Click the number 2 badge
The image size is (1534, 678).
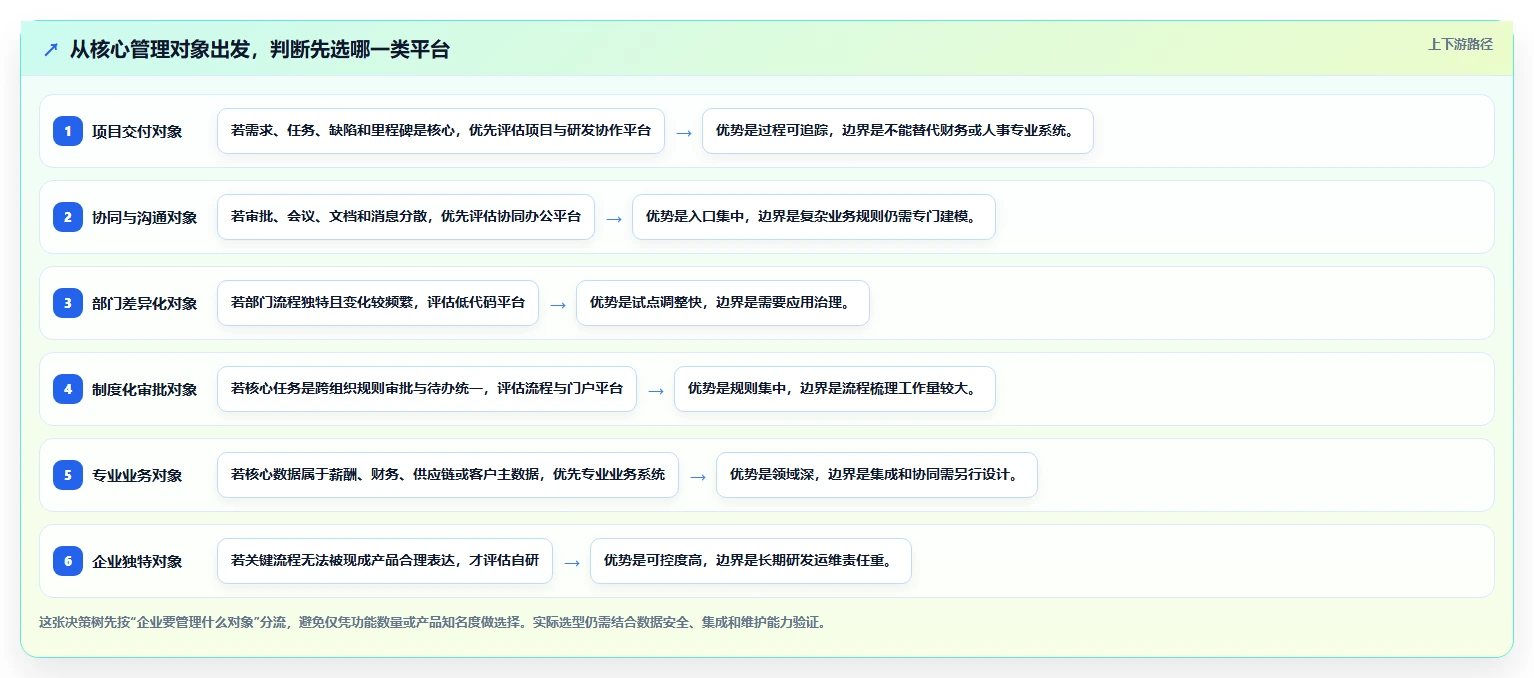click(x=68, y=216)
